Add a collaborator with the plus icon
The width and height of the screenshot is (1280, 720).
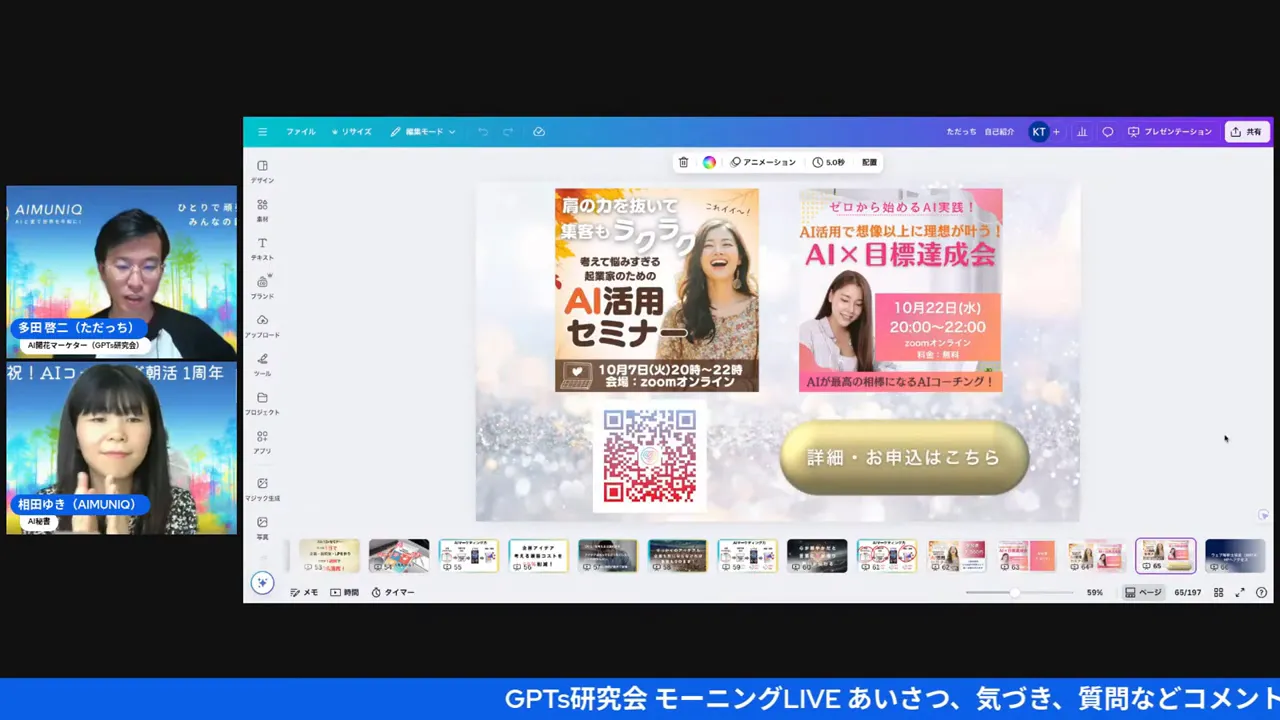[1056, 132]
